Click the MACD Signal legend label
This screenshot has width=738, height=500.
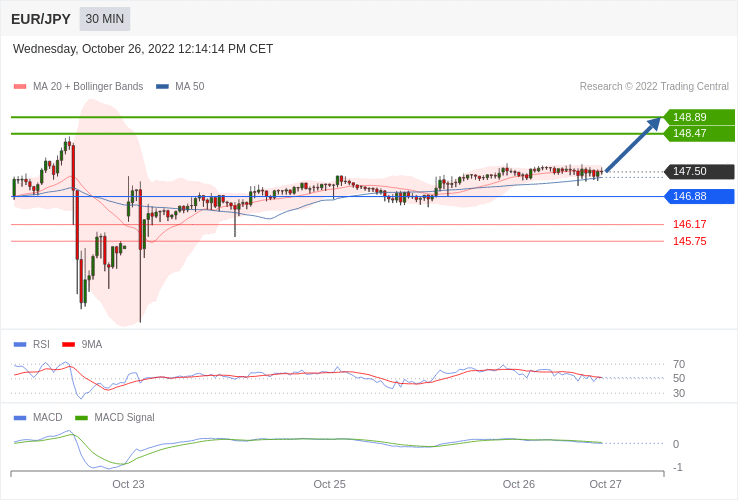(x=124, y=418)
